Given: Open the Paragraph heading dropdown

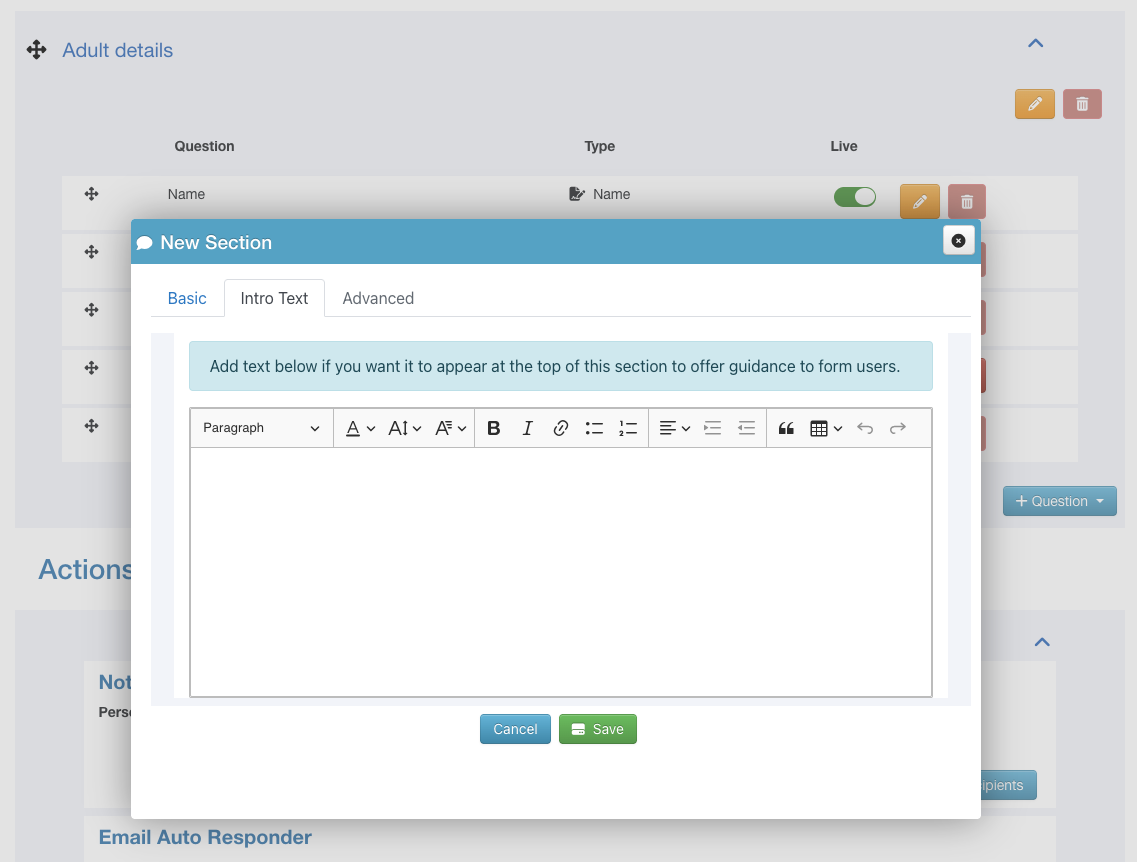Looking at the screenshot, I should [261, 428].
